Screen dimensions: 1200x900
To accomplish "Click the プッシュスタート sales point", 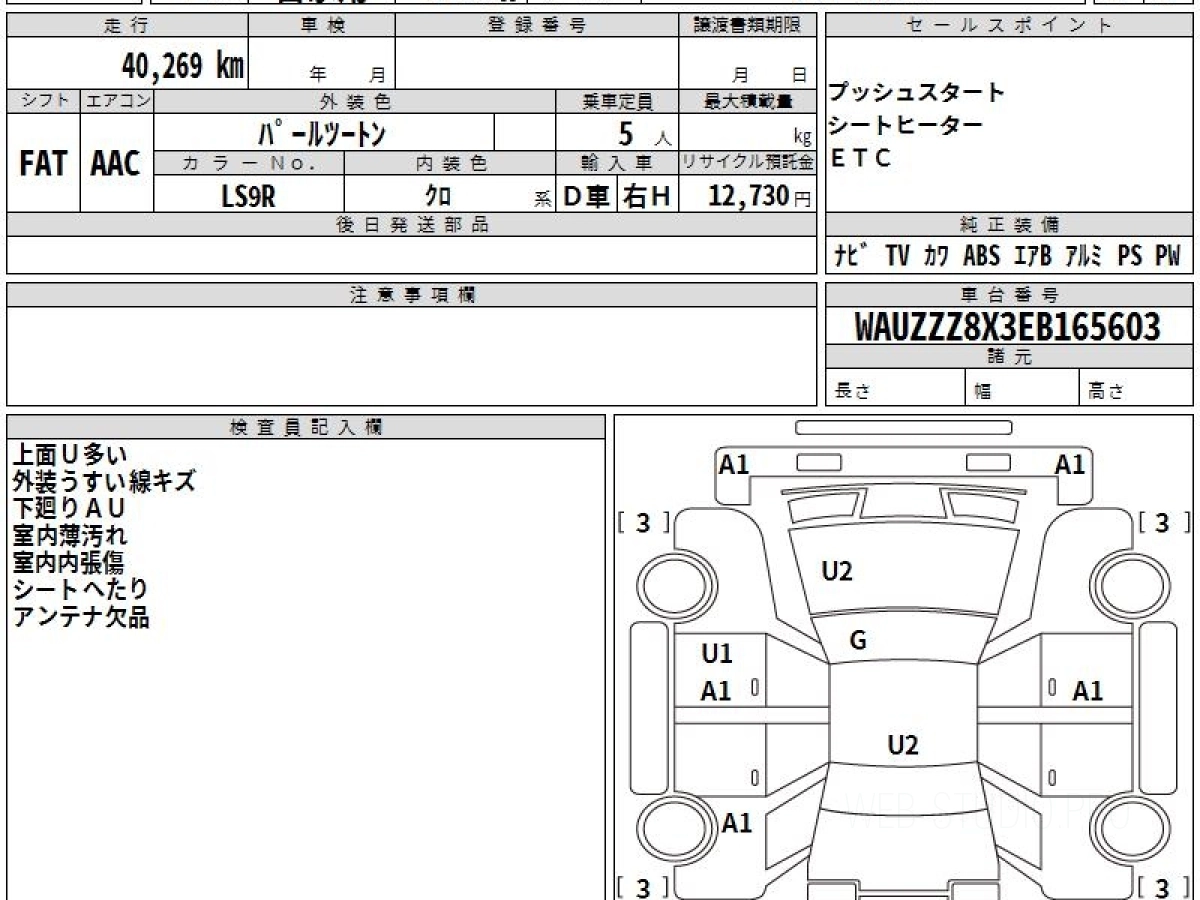I will point(916,92).
